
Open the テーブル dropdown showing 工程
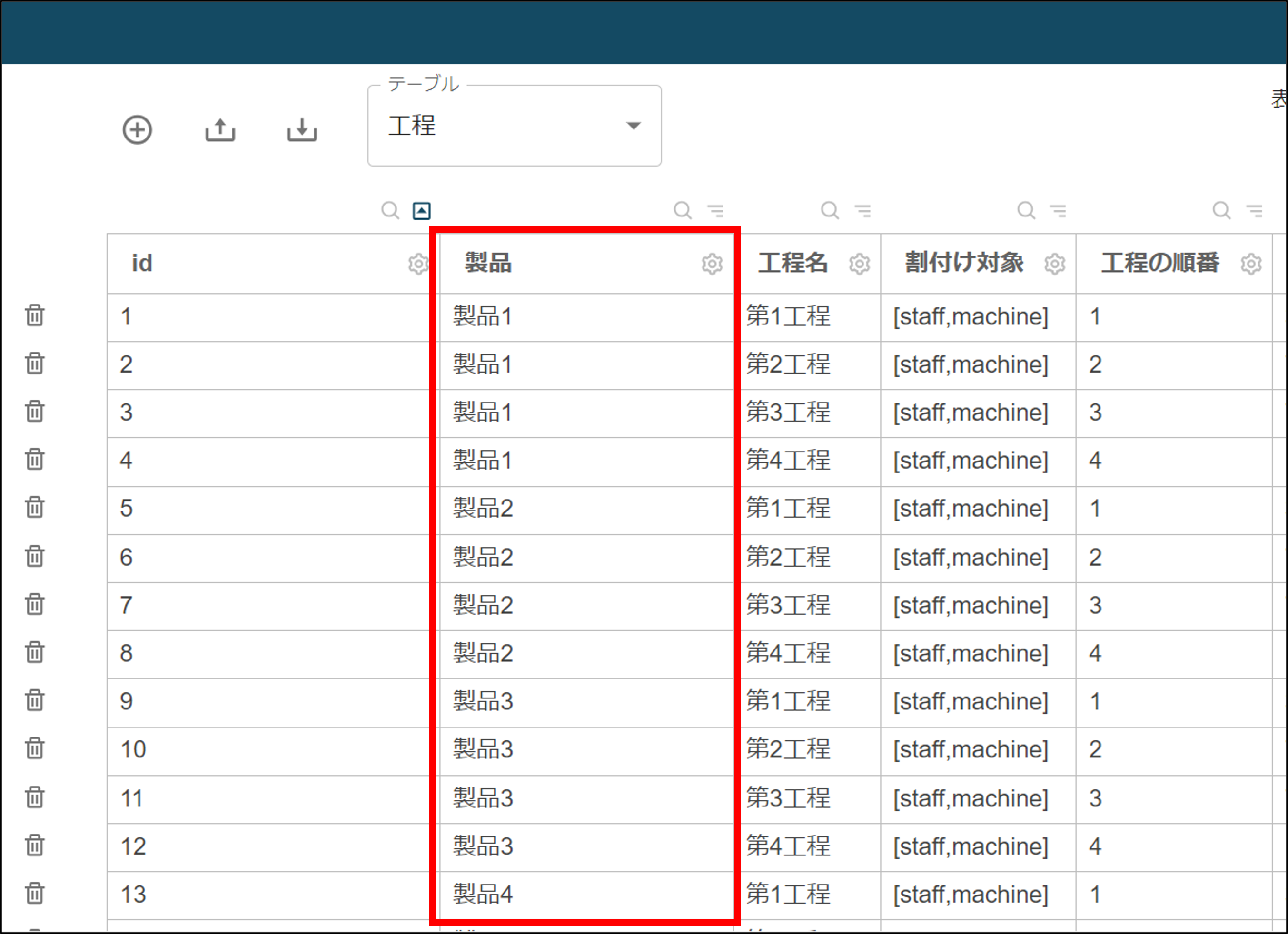click(514, 126)
